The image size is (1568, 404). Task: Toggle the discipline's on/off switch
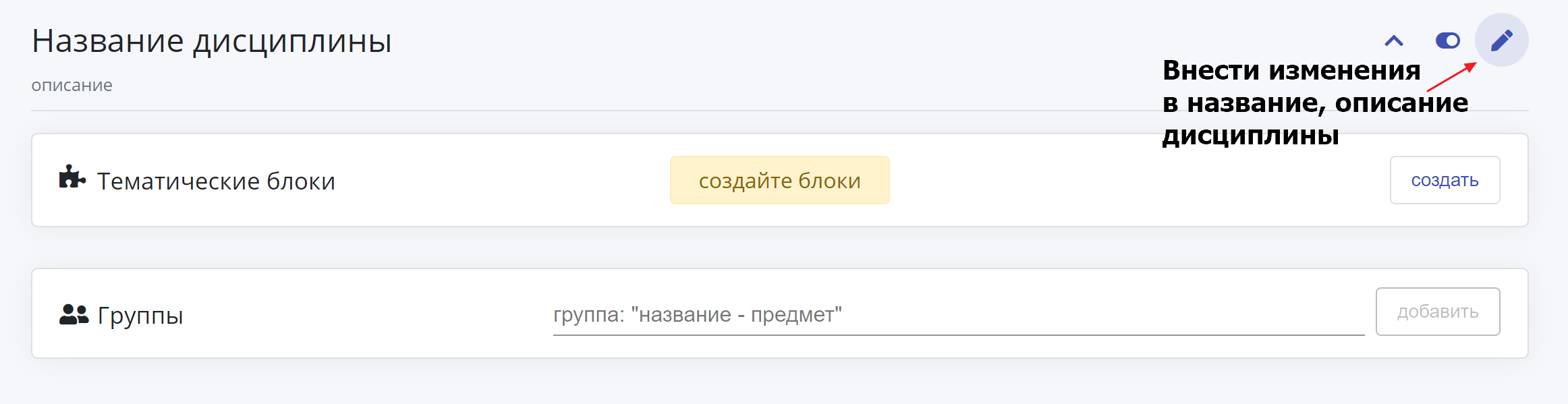[1448, 41]
